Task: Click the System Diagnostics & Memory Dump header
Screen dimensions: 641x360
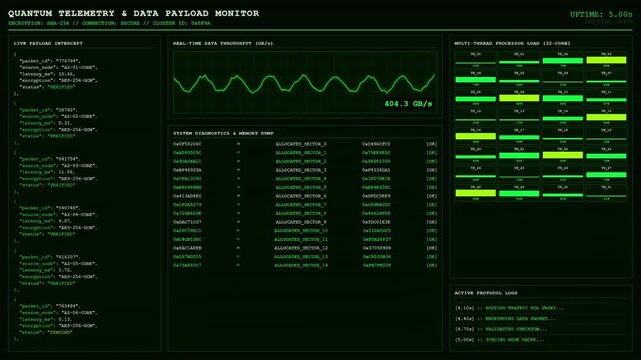Action: (223, 134)
